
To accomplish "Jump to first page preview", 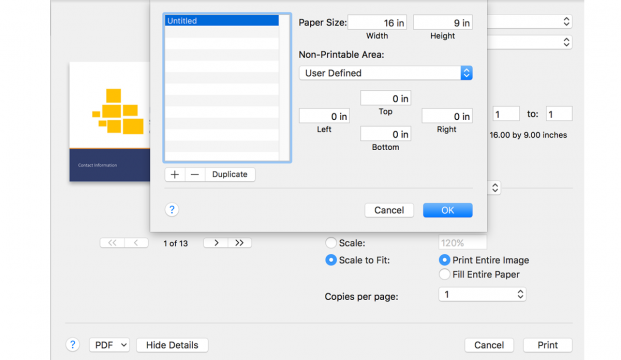I will pyautogui.click(x=112, y=243).
